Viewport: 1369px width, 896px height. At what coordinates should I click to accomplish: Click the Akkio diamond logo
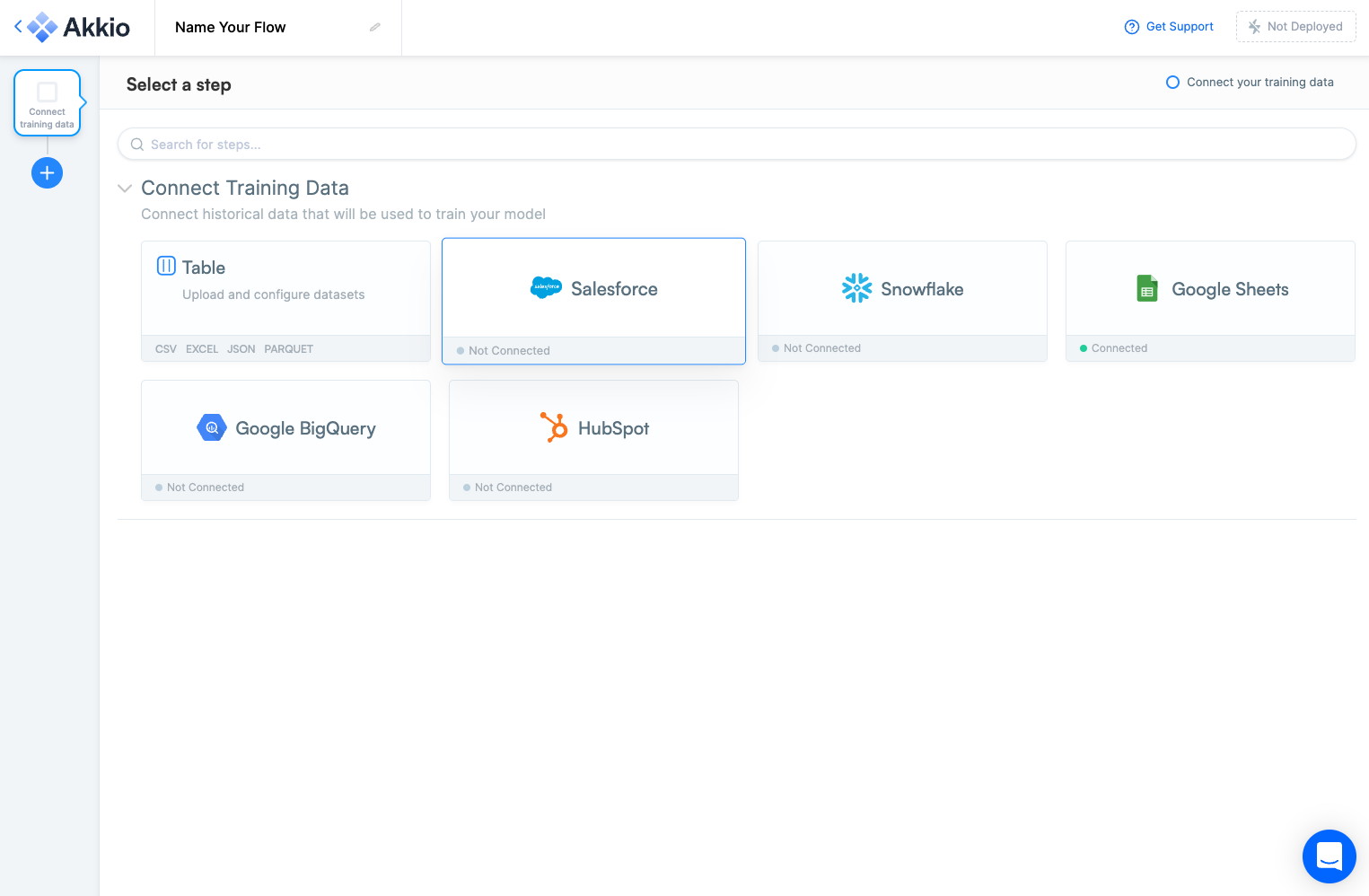tap(42, 27)
